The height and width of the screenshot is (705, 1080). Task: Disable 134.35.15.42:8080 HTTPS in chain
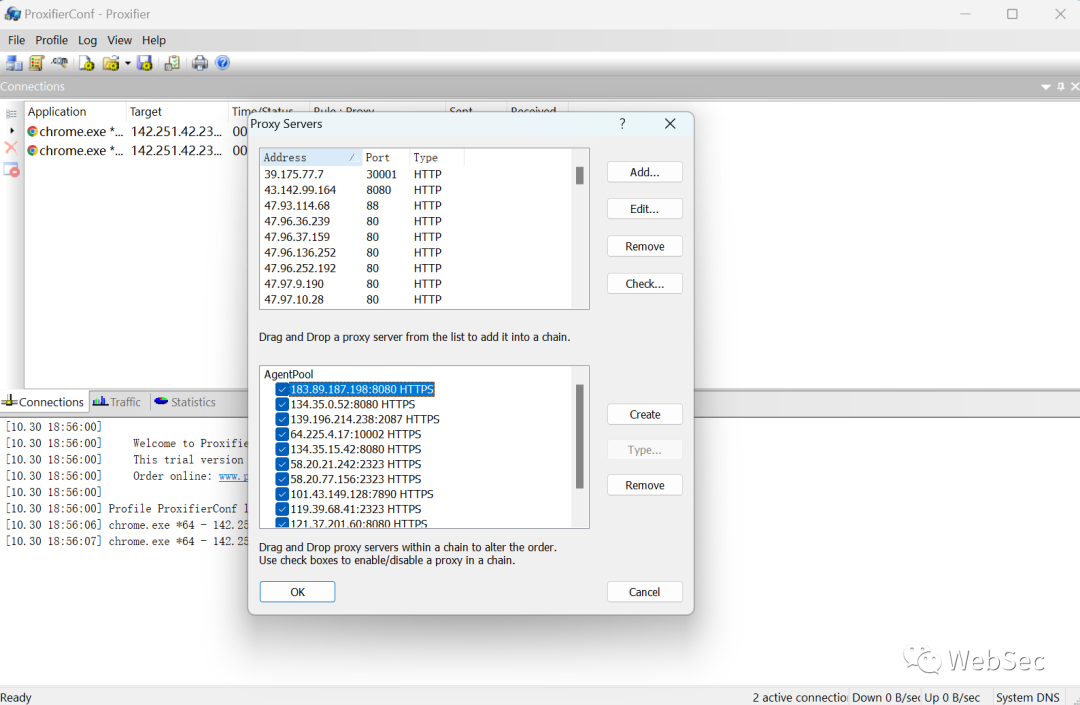click(x=282, y=450)
